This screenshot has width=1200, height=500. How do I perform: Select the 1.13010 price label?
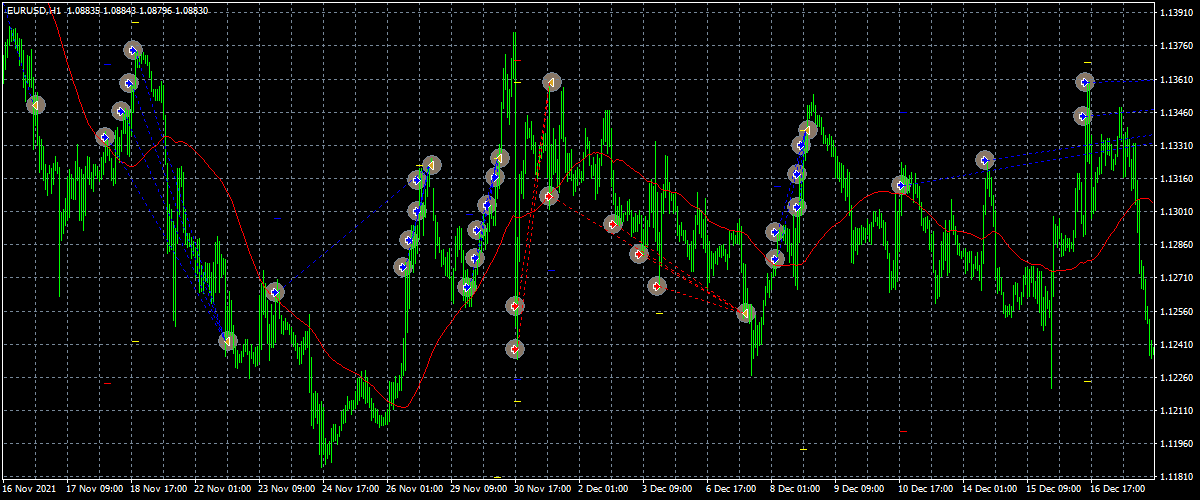1177,212
